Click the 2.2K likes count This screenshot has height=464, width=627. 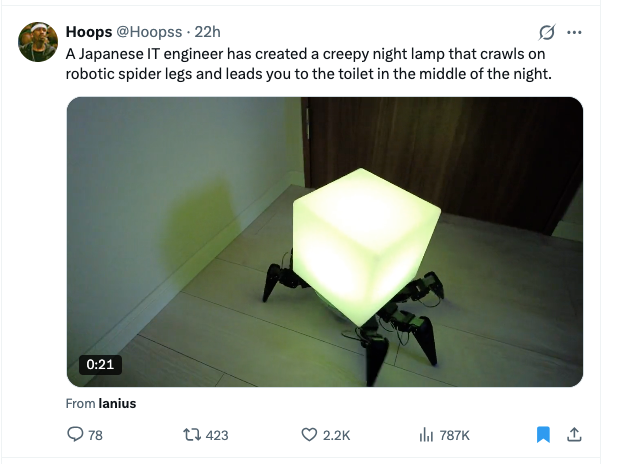pos(336,435)
